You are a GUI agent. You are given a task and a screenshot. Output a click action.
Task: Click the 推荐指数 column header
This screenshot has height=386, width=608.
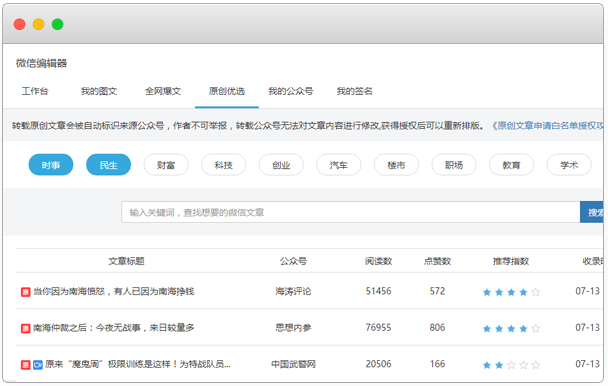tap(511, 261)
